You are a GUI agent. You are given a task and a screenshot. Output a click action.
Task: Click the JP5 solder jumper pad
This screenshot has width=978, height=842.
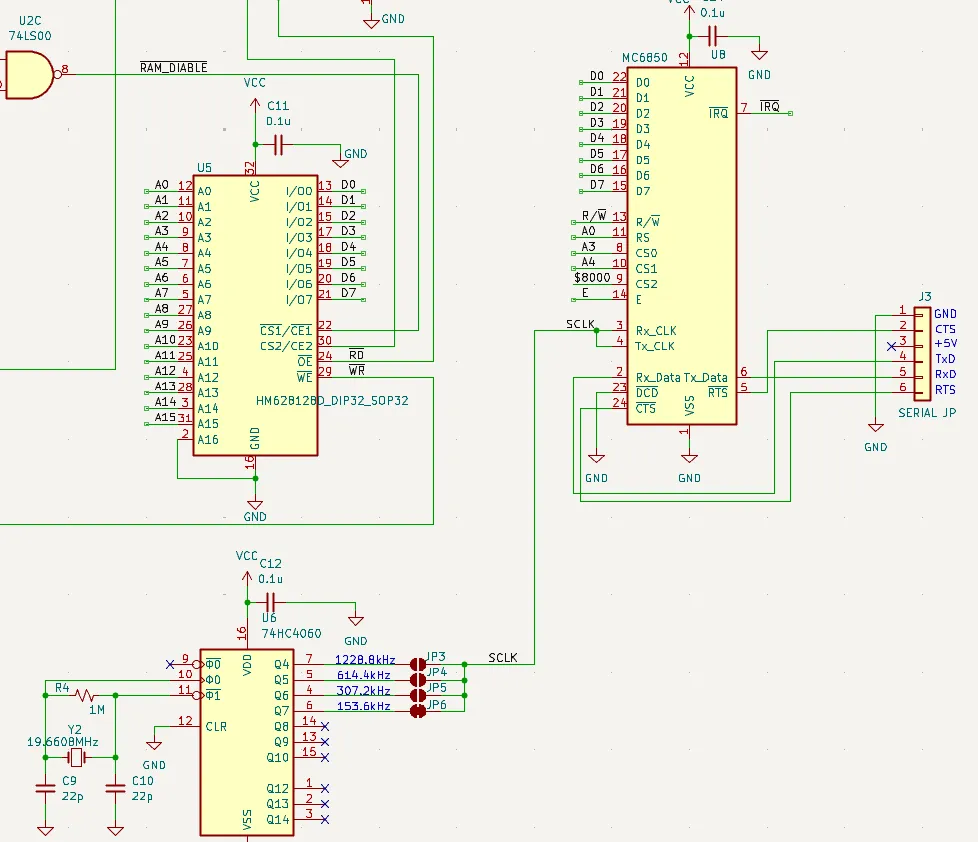(x=418, y=695)
